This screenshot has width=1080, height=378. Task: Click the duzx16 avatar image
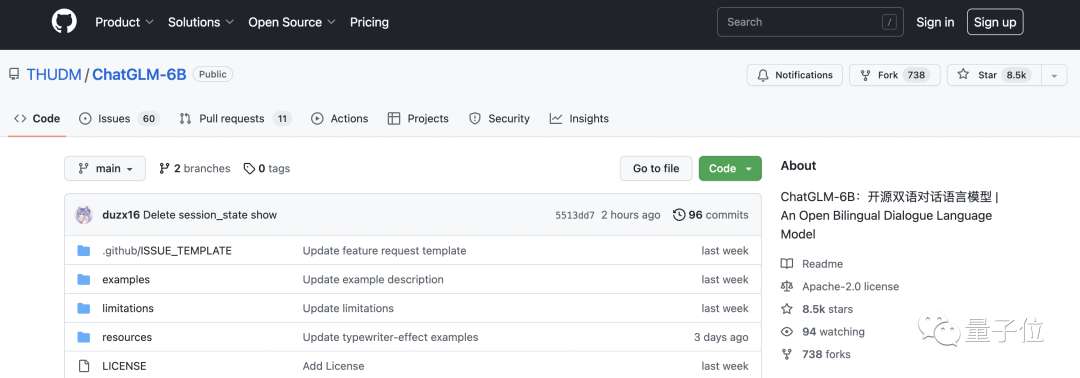coord(84,215)
